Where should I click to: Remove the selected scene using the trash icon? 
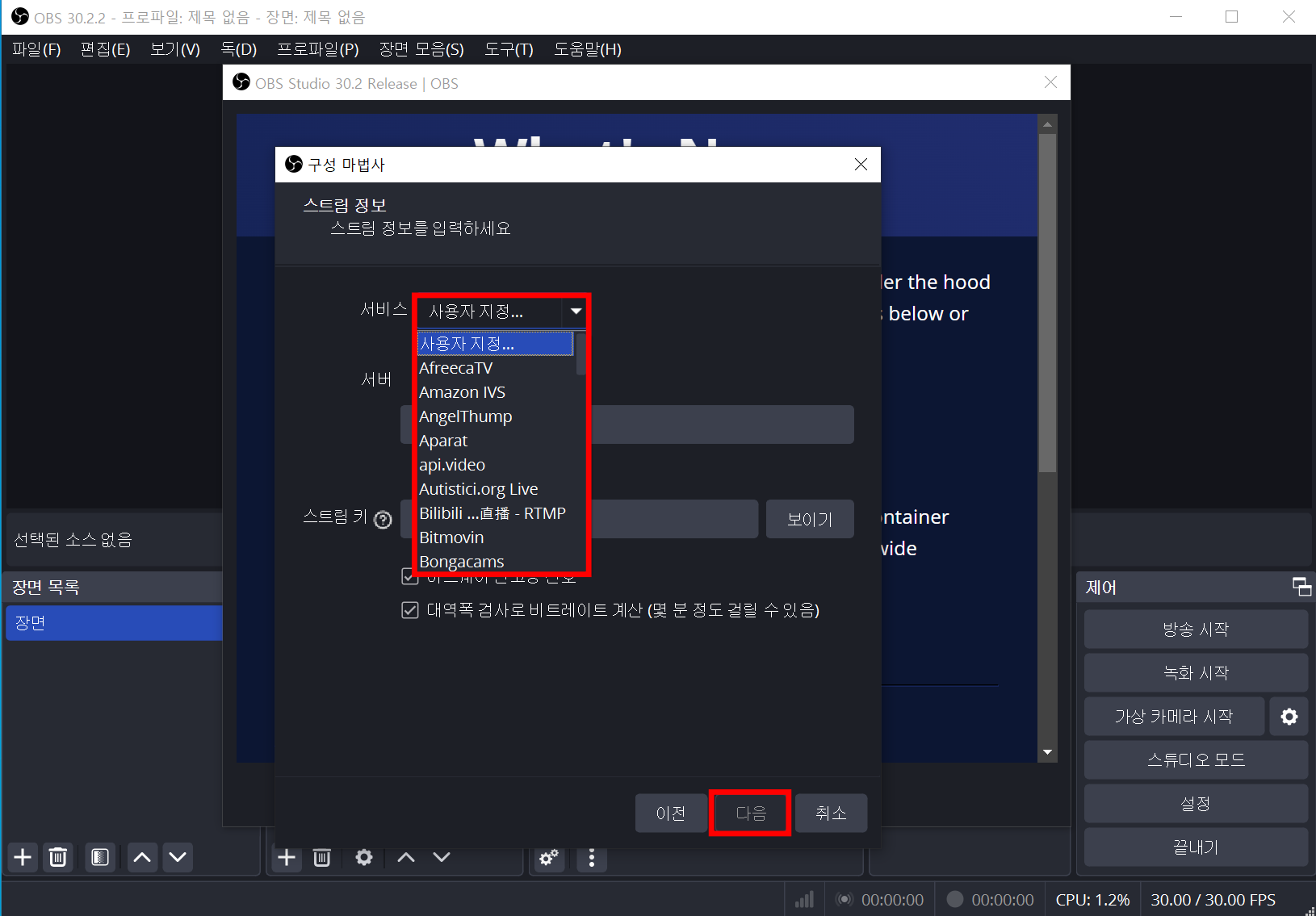coord(58,857)
